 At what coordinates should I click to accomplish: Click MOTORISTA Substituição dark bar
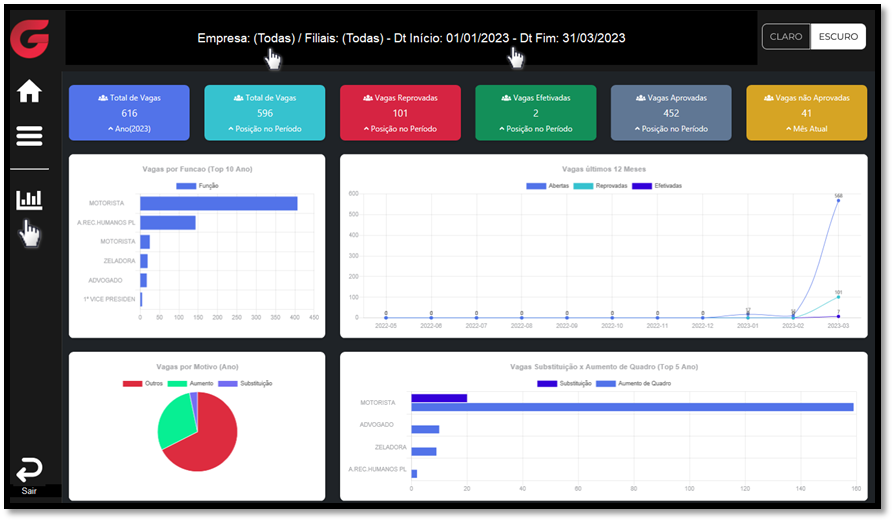click(439, 398)
